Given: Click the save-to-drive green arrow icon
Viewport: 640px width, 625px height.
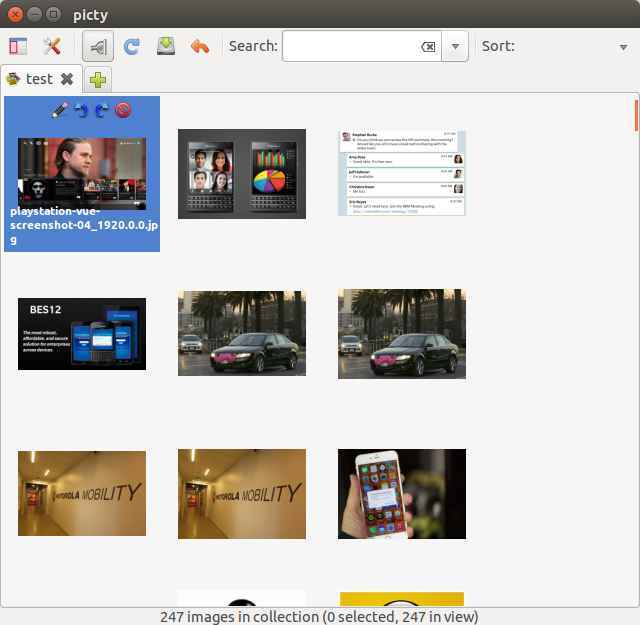Looking at the screenshot, I should pos(166,46).
